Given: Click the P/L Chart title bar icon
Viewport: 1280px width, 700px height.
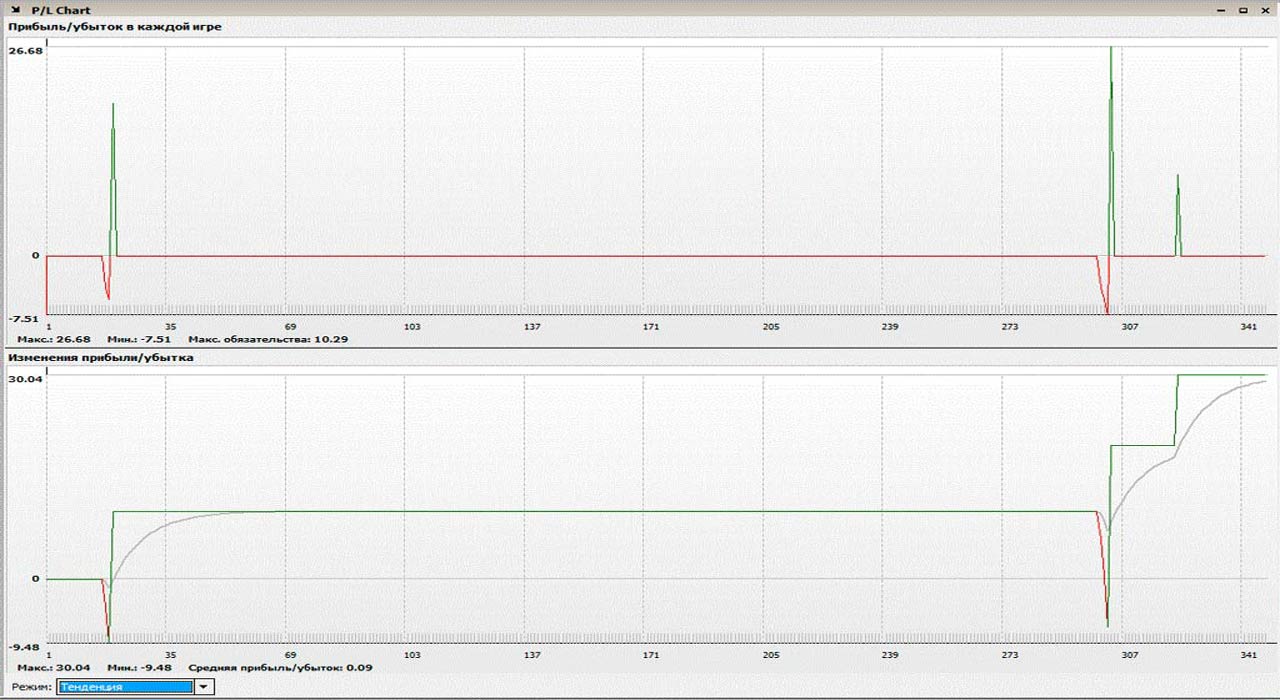Looking at the screenshot, I should pos(16,10).
